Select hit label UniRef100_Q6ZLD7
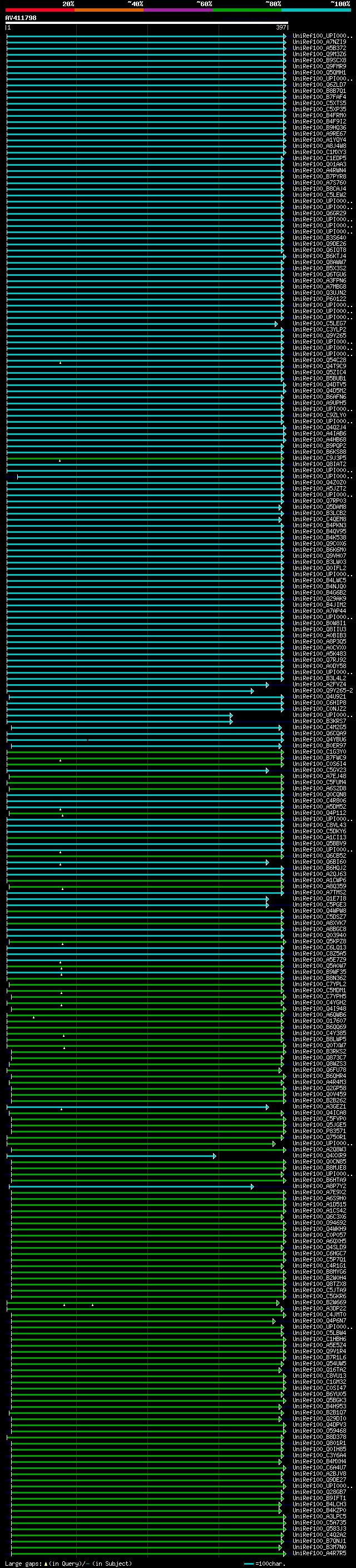 [x=319, y=85]
